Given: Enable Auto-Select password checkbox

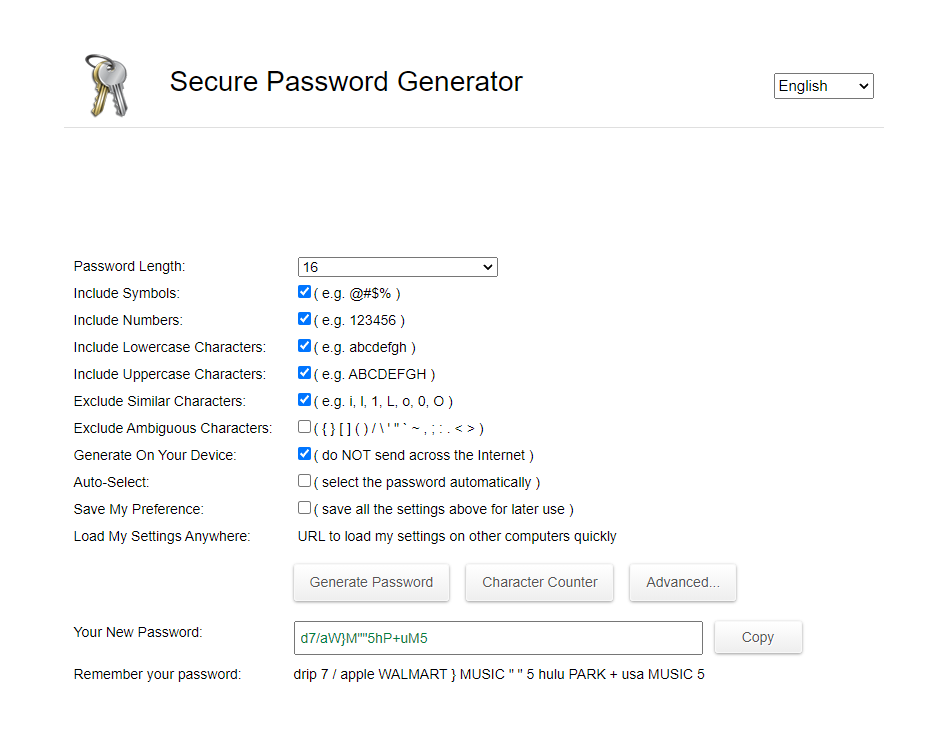Looking at the screenshot, I should (x=305, y=481).
